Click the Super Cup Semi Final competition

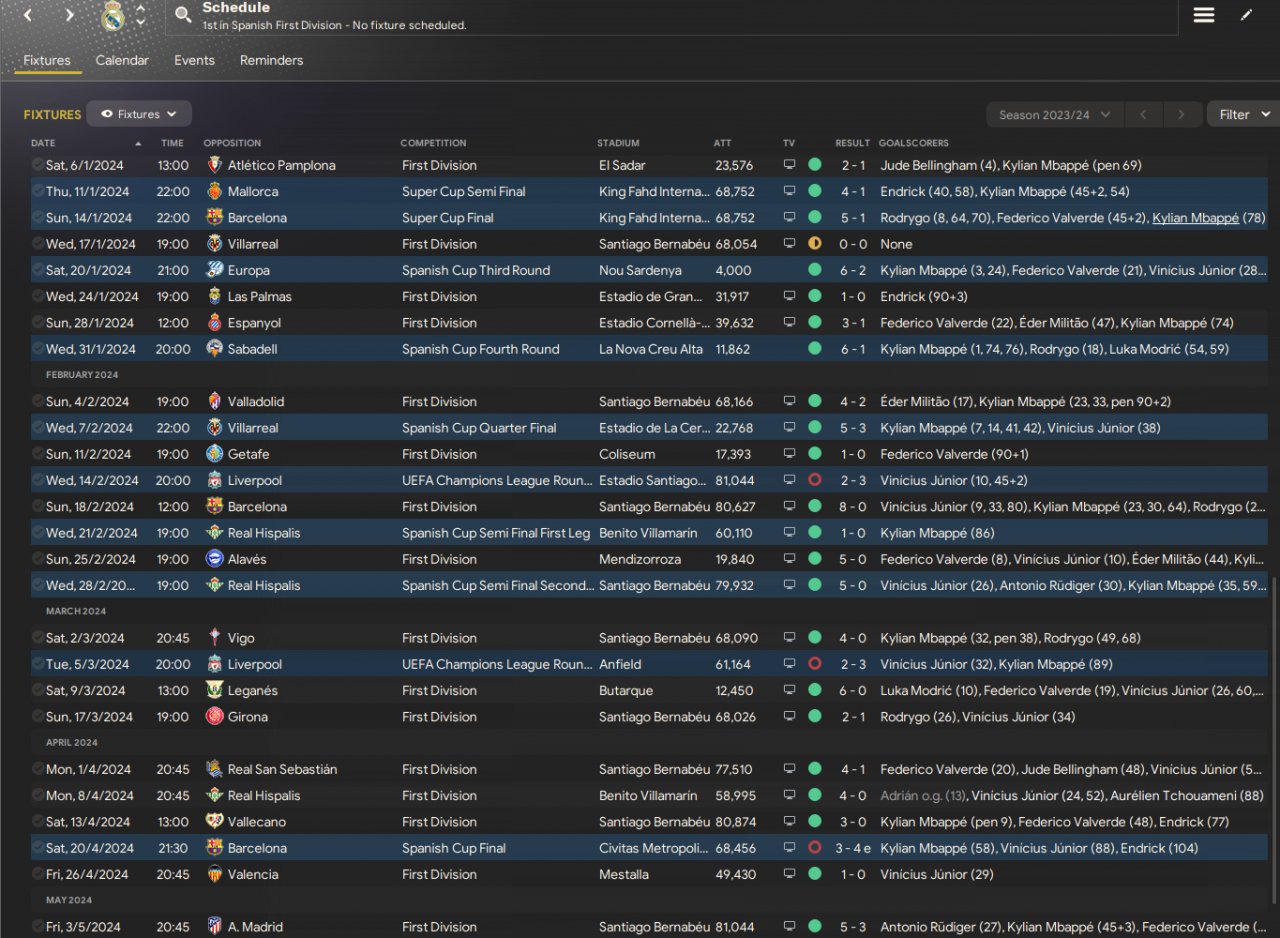pos(464,191)
